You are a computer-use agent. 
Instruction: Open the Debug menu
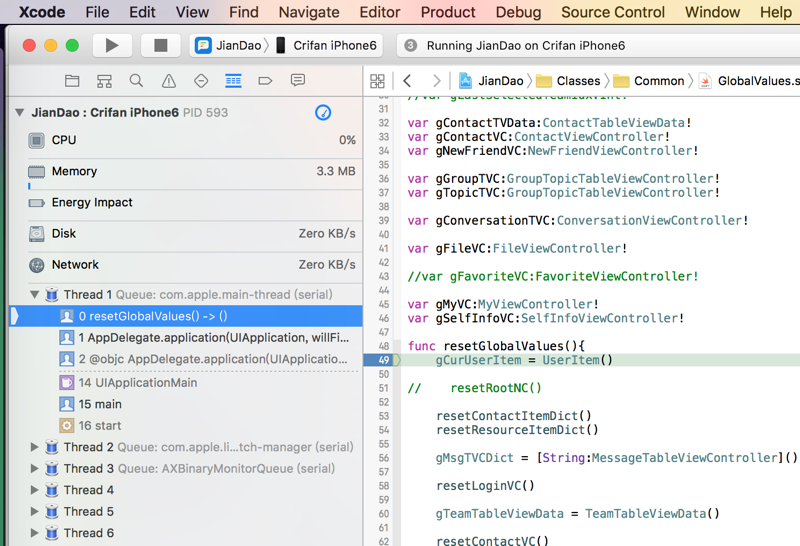click(518, 12)
